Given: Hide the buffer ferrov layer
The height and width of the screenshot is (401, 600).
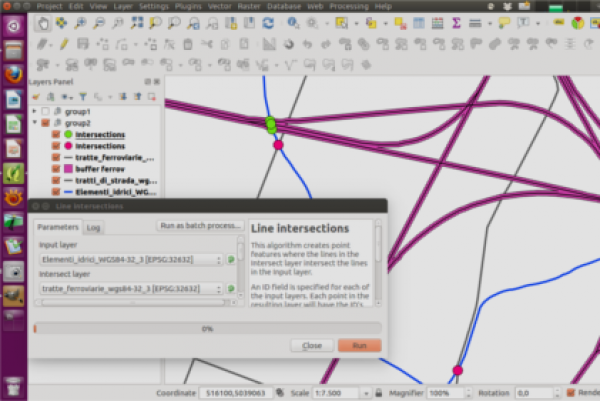Looking at the screenshot, I should (56, 167).
